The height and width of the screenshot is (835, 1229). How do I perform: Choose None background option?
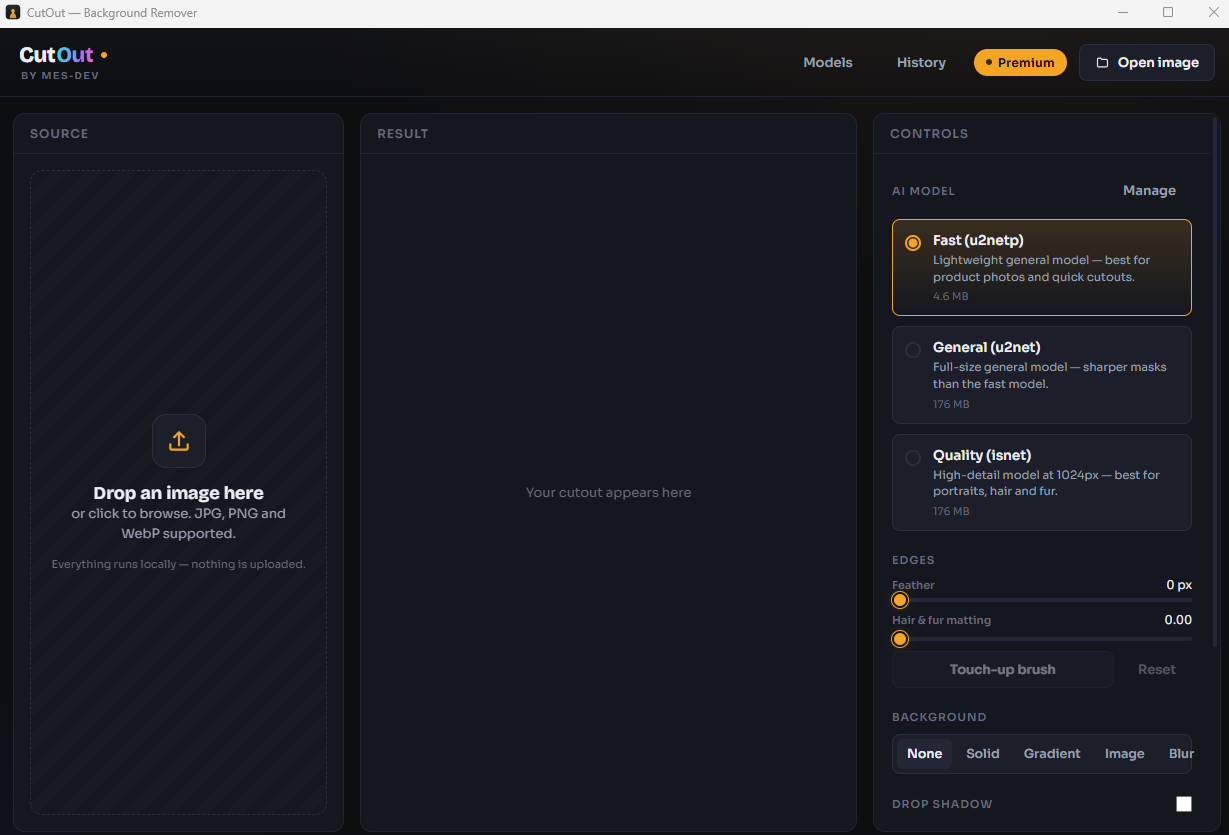click(x=924, y=754)
